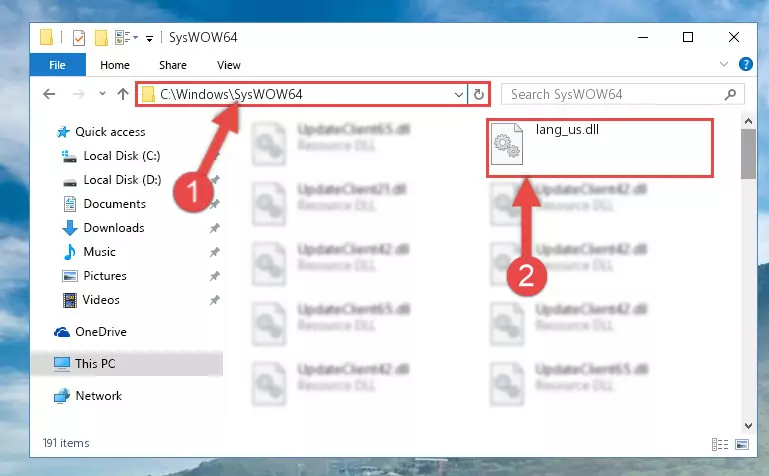Refresh the SysWOW64 folder
769x476 pixels.
[x=479, y=94]
